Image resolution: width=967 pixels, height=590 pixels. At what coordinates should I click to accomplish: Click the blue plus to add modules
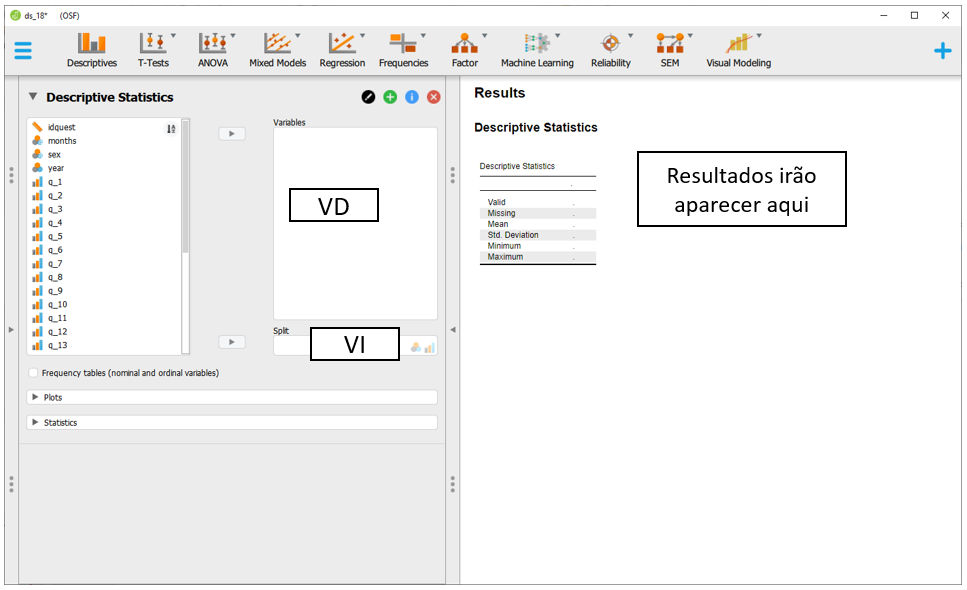pyautogui.click(x=942, y=51)
